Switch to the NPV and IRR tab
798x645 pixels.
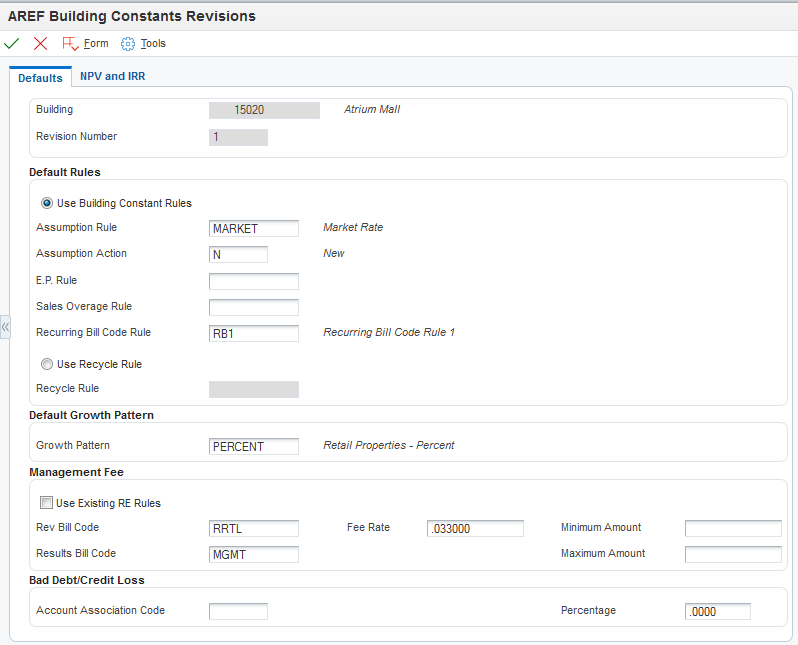112,76
